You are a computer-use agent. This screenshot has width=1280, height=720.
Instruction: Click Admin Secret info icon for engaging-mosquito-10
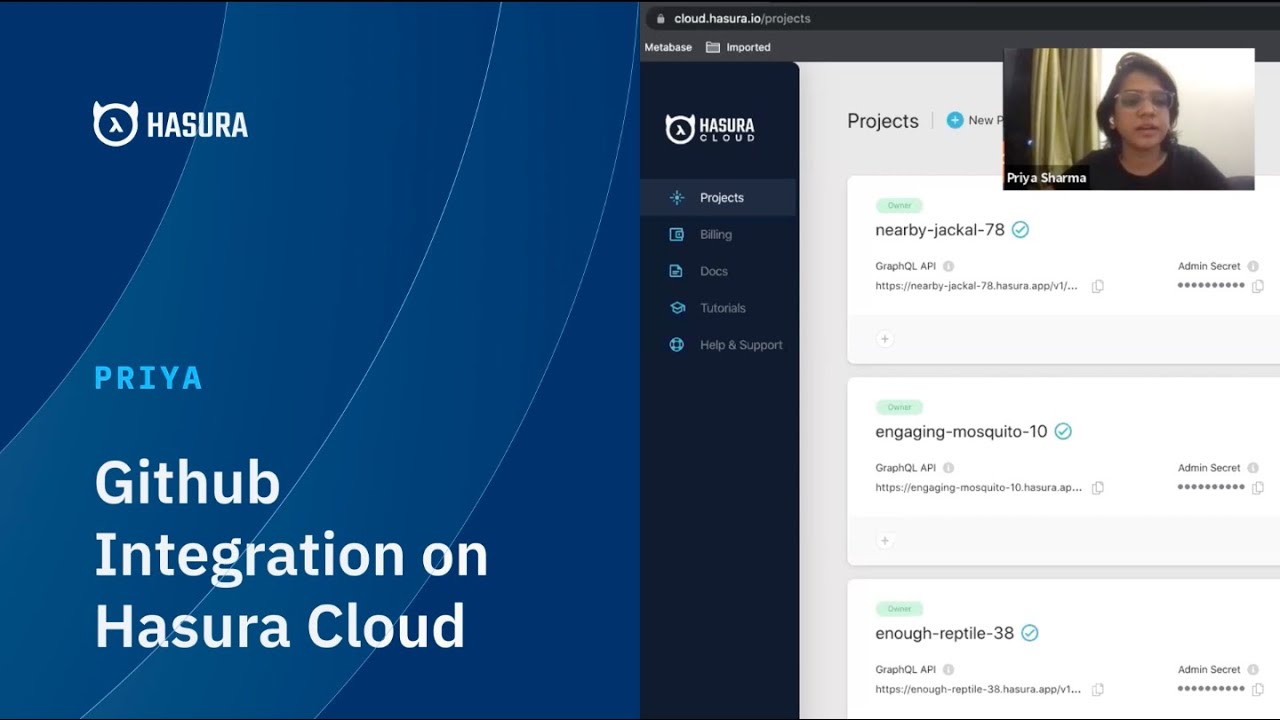point(1254,468)
